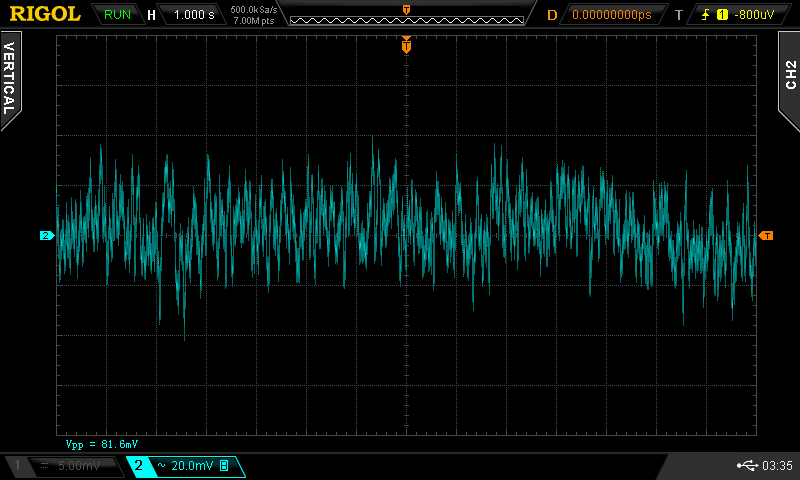This screenshot has height=480, width=800.
Task: Click the channel 2 20.0mV scale
Action: (192, 466)
